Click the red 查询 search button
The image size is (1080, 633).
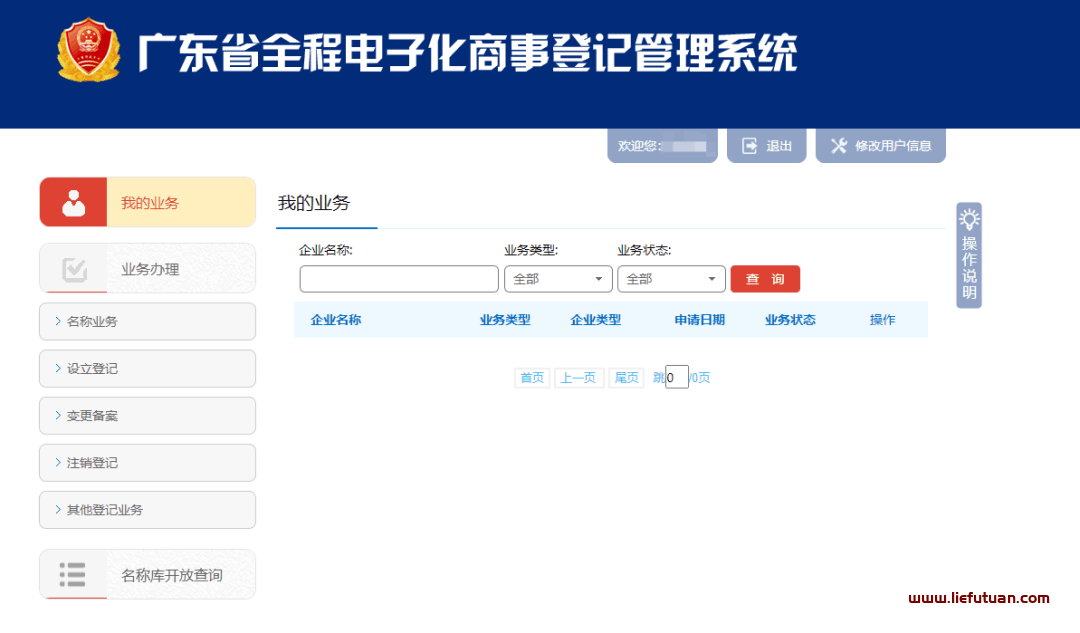[765, 278]
